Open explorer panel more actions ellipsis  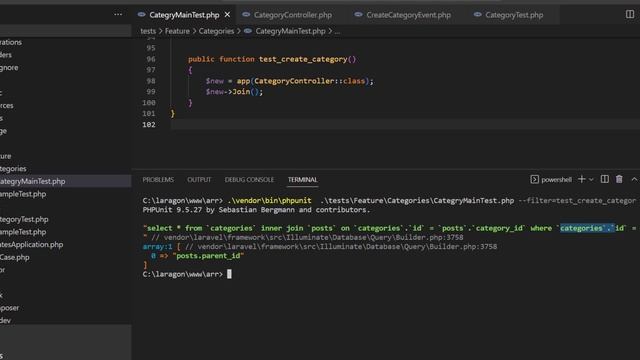[x=118, y=14]
